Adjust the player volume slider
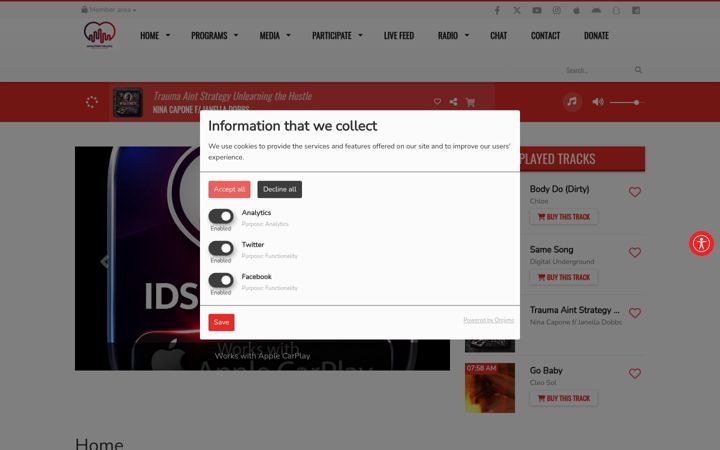 tap(625, 102)
